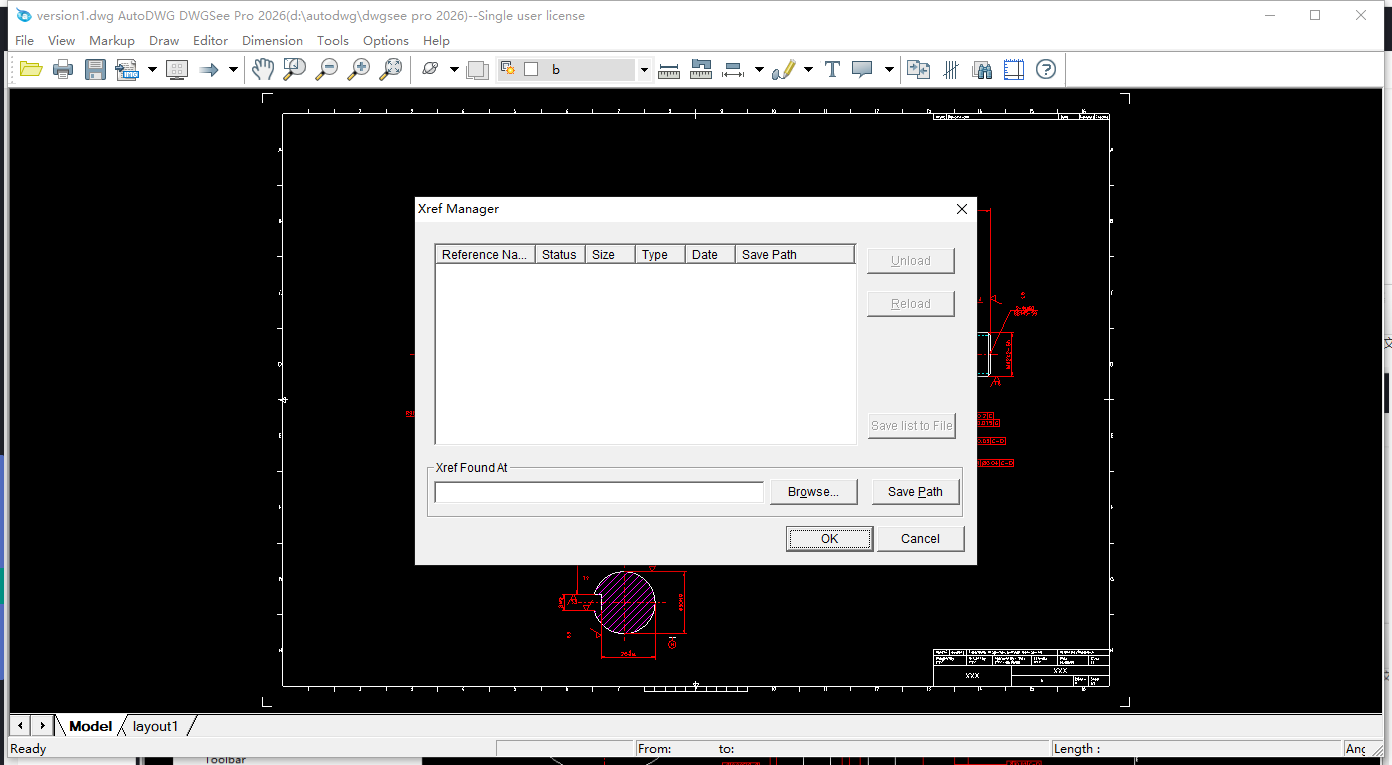
Task: Click the binoculars find icon
Action: 982,69
